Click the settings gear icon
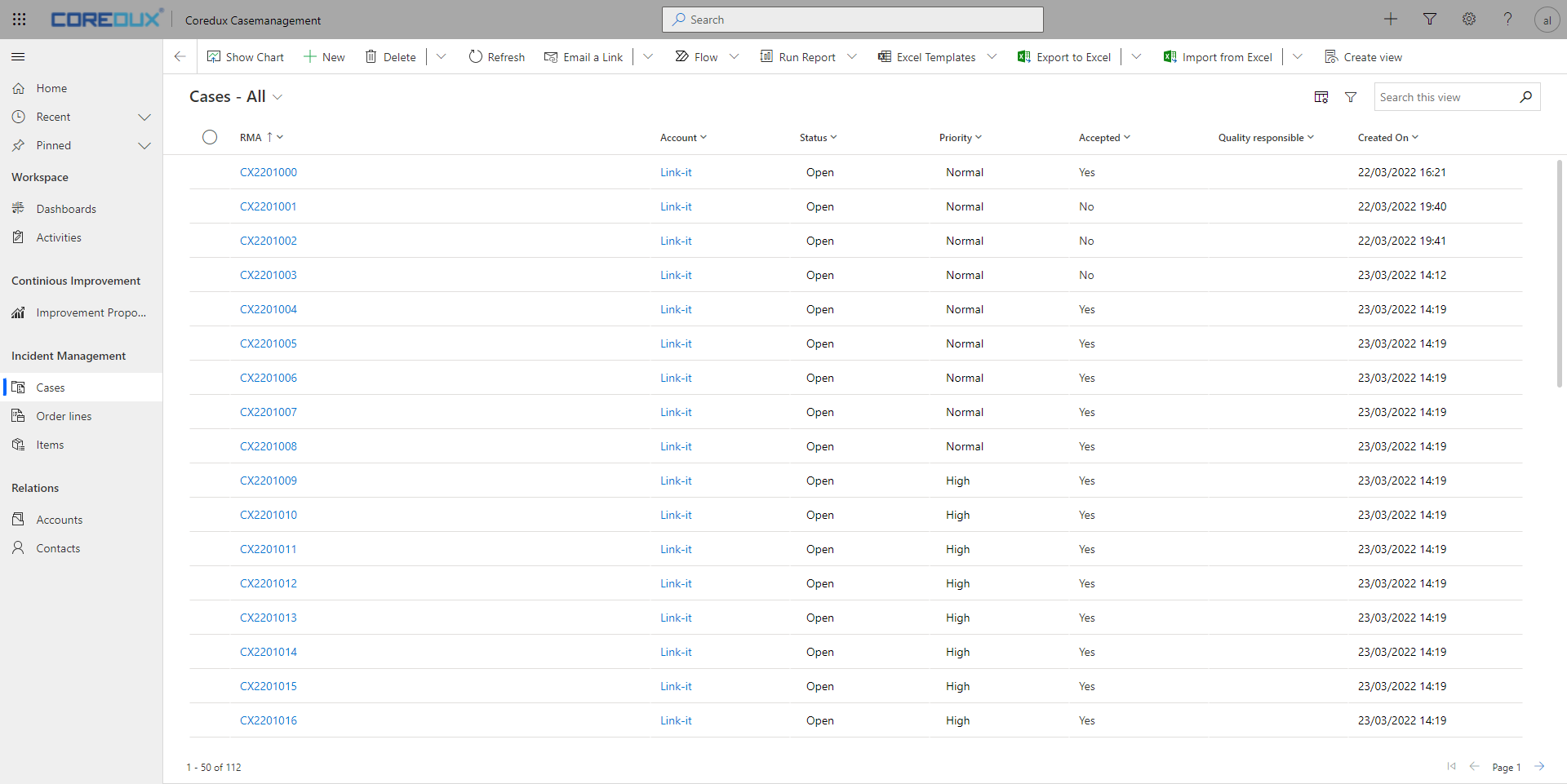1567x784 pixels. pyautogui.click(x=1468, y=20)
